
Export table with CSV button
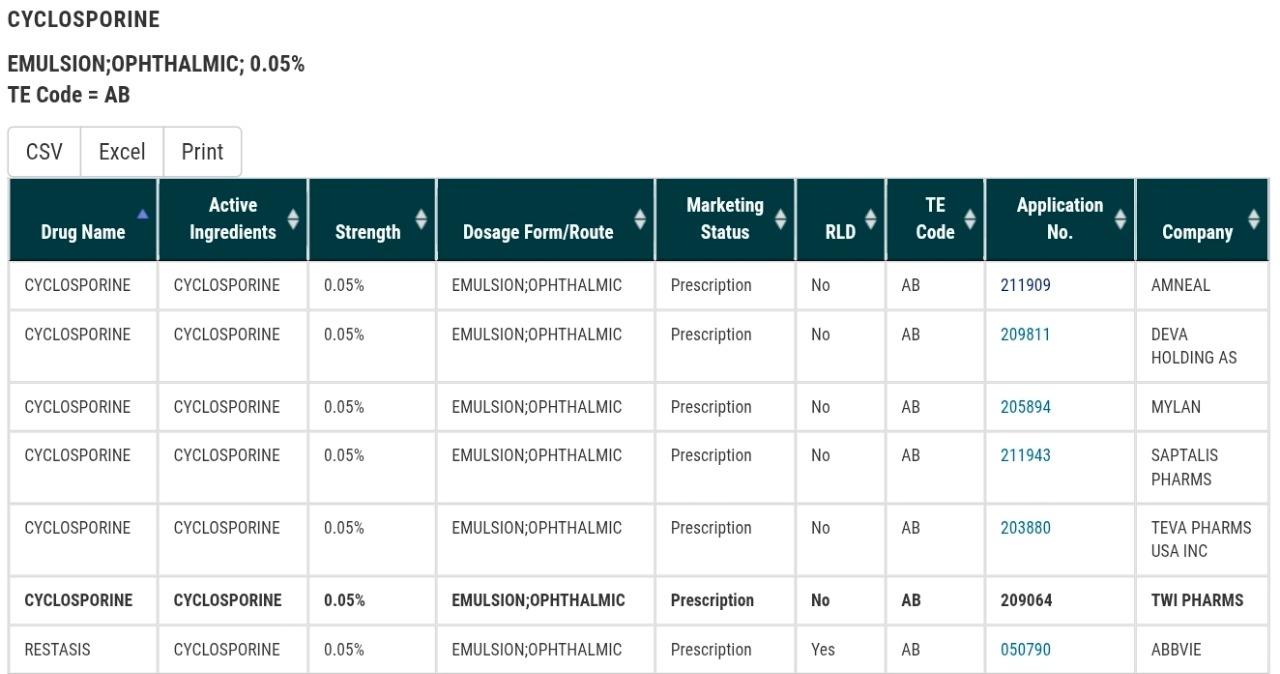[44, 152]
